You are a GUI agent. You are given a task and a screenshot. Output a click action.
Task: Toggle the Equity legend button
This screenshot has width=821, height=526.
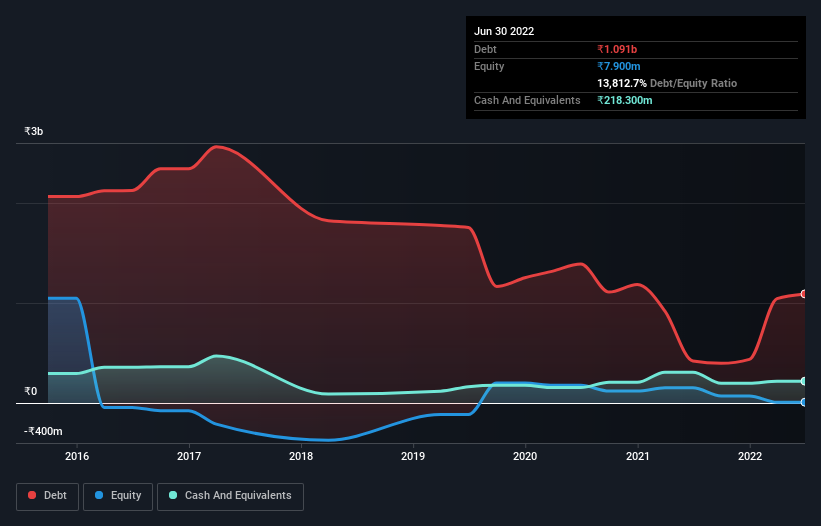118,496
